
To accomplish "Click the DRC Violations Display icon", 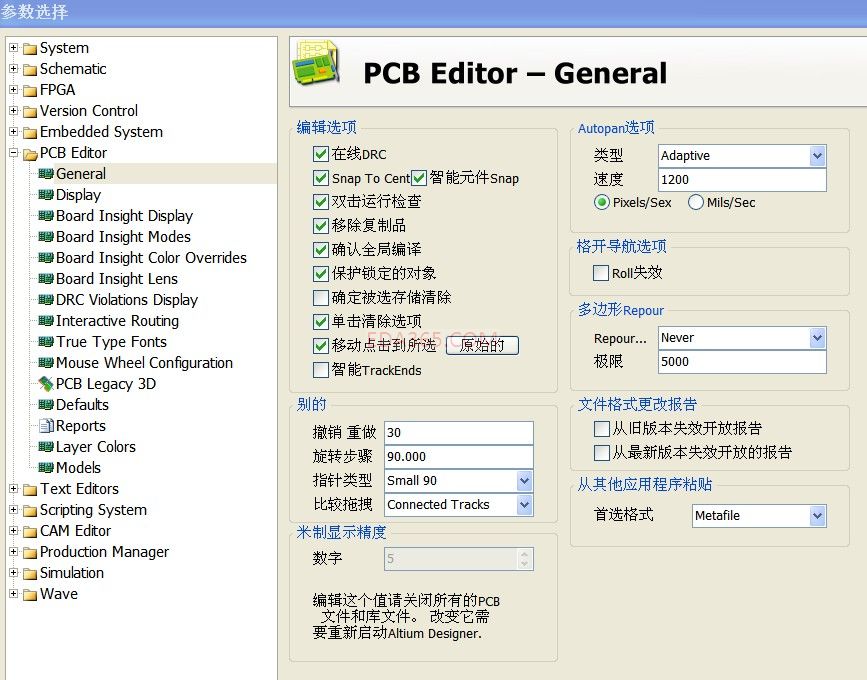I will (46, 300).
